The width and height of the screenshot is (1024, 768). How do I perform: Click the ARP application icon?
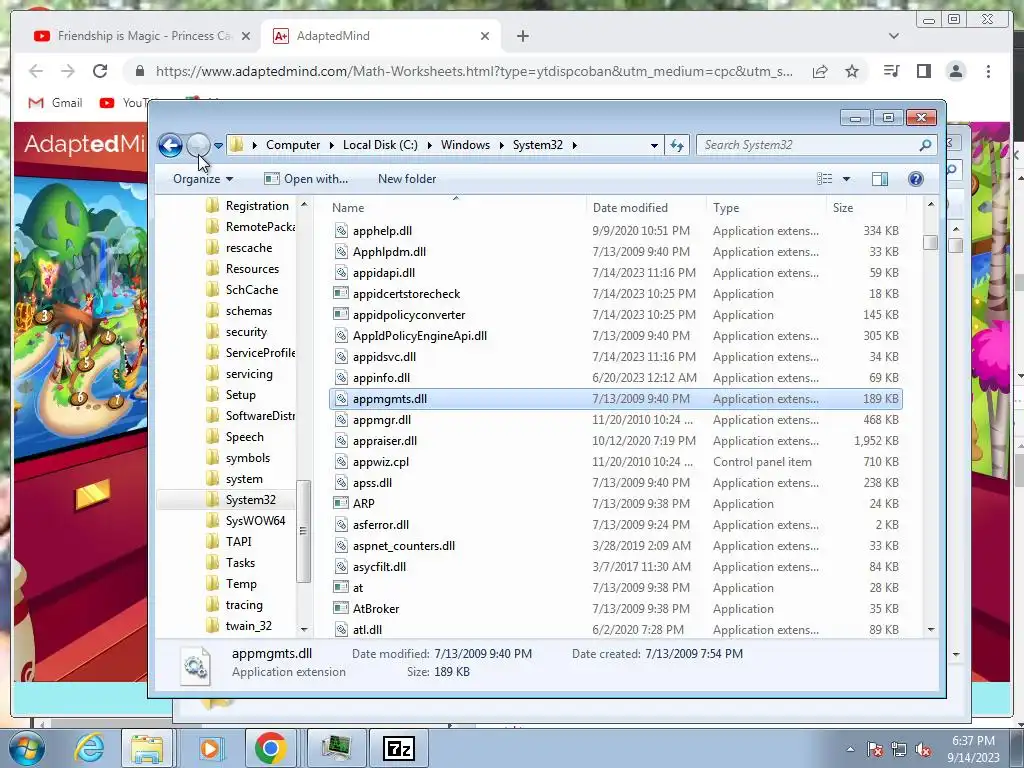(x=341, y=504)
